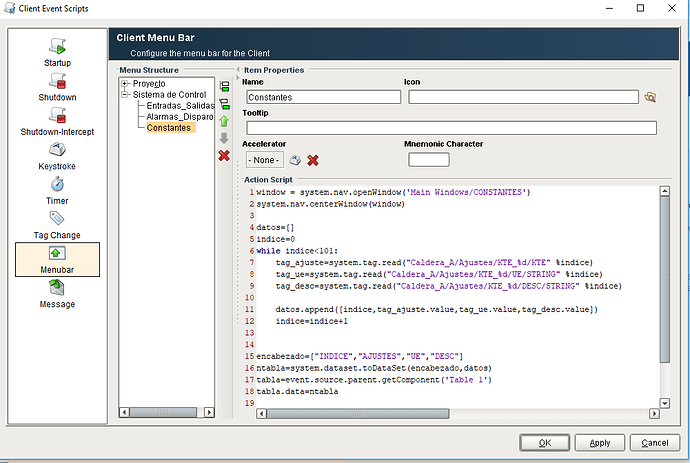
Task: Open the Tag Change scripts section
Action: (x=57, y=225)
